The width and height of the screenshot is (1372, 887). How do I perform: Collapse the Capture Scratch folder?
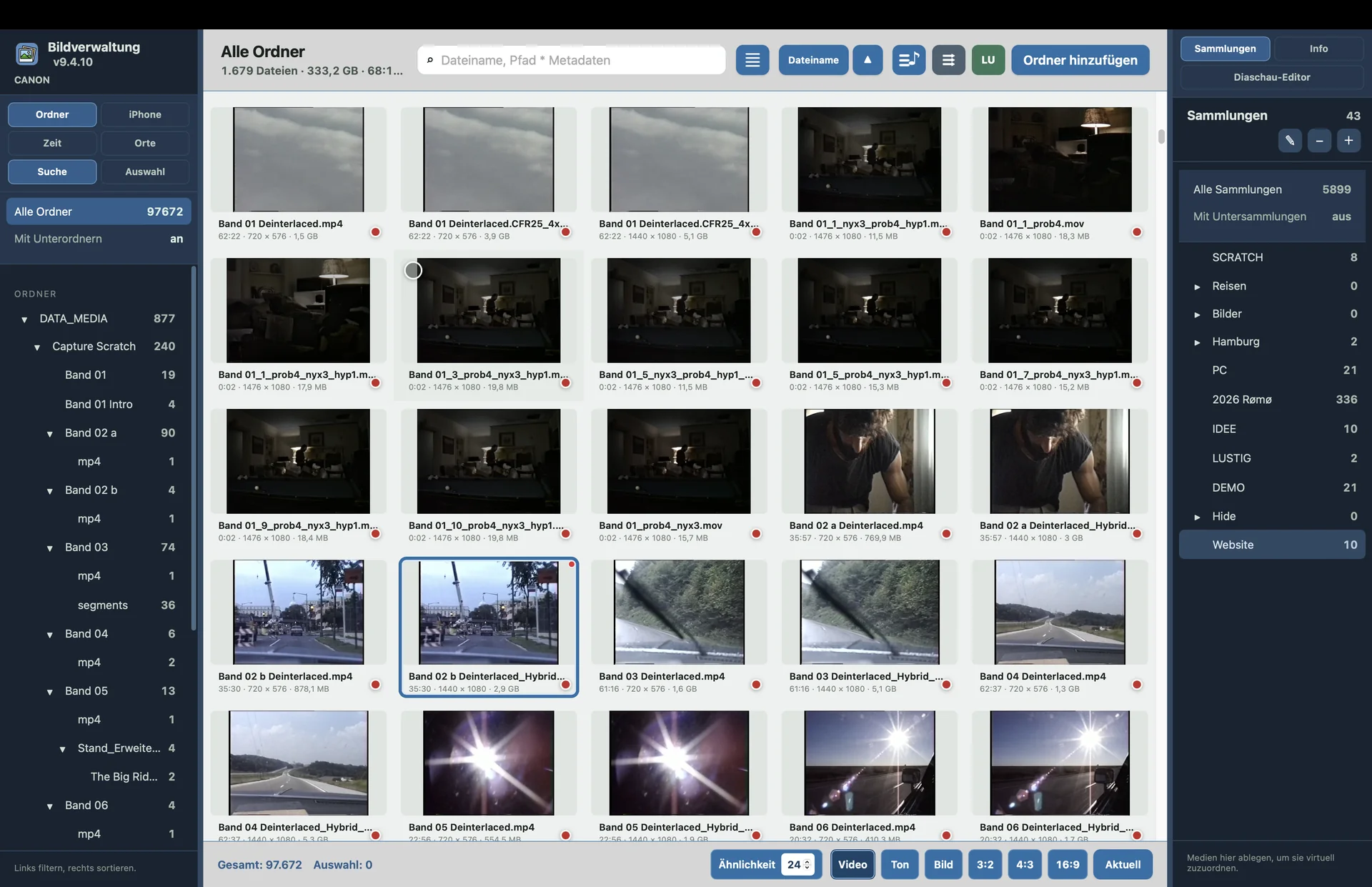pyautogui.click(x=37, y=347)
